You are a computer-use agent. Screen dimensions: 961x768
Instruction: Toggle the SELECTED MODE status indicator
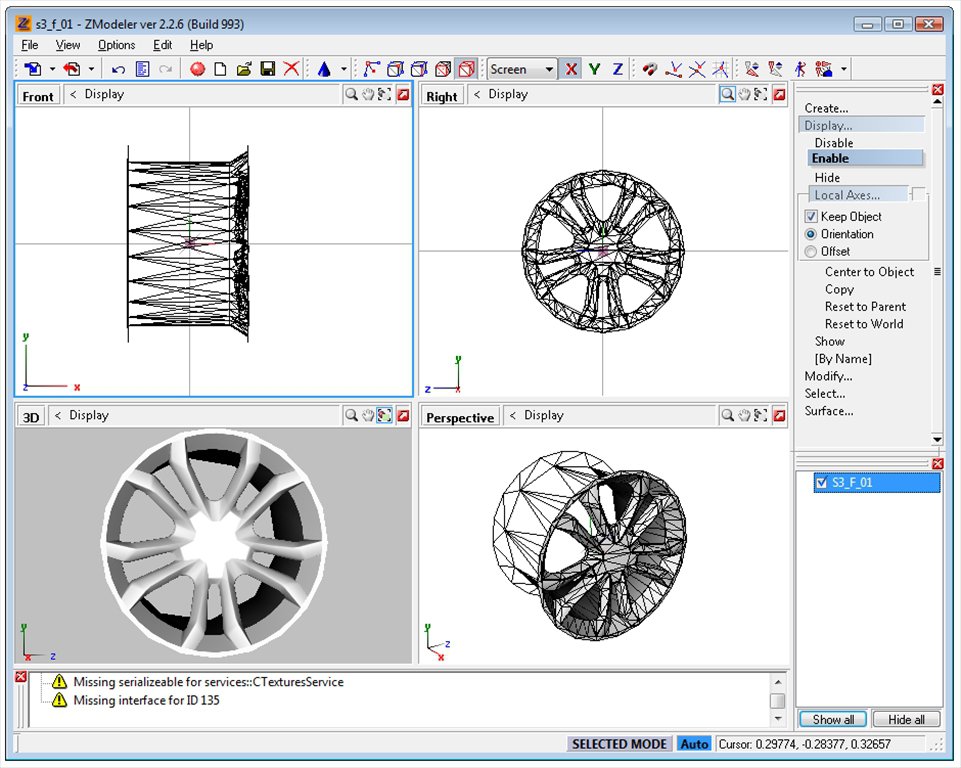point(619,744)
